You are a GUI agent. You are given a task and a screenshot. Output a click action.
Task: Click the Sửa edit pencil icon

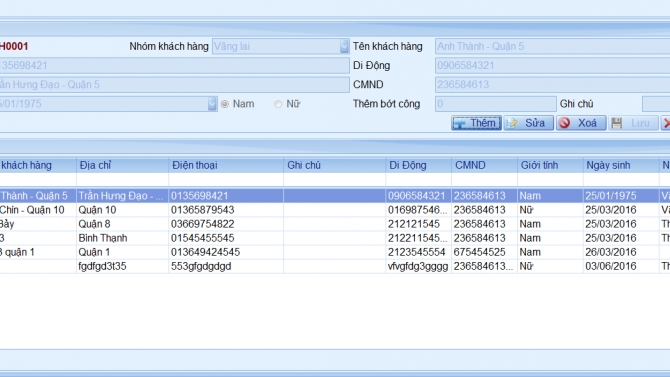(512, 123)
